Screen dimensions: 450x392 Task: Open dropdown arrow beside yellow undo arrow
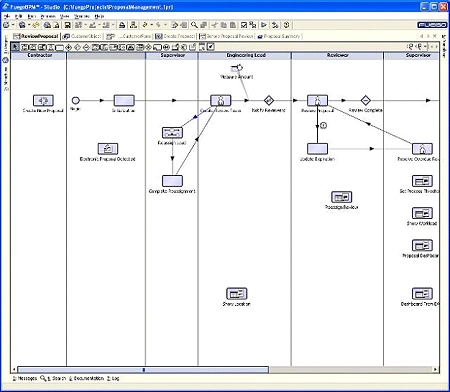click(151, 25)
